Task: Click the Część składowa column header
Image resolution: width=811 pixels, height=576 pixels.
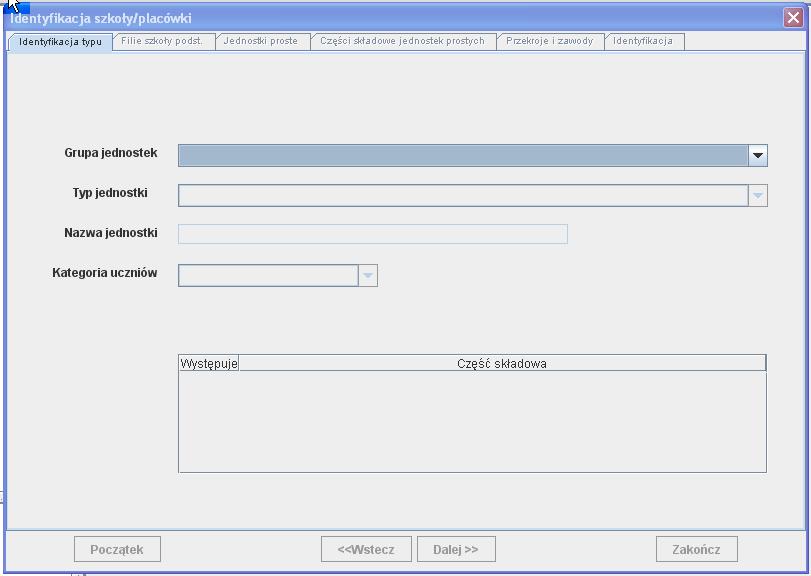Action: pos(502,363)
